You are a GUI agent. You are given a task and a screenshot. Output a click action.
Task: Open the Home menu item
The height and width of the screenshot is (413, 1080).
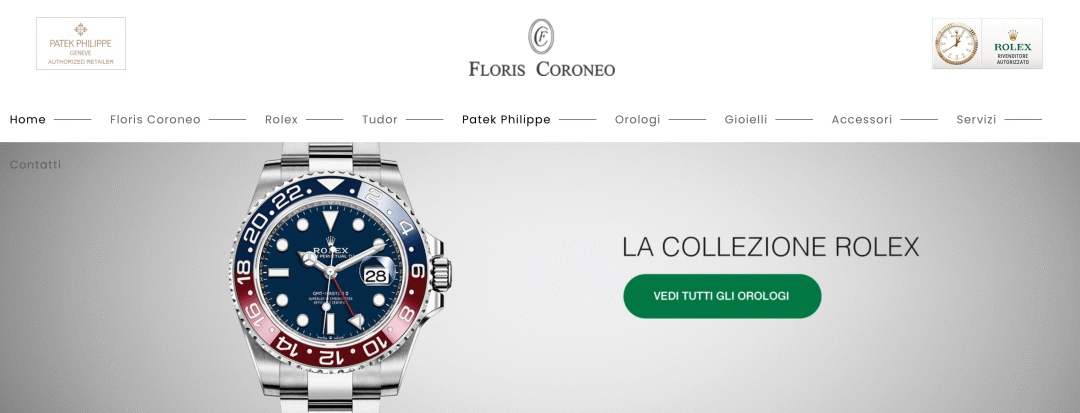pyautogui.click(x=28, y=119)
